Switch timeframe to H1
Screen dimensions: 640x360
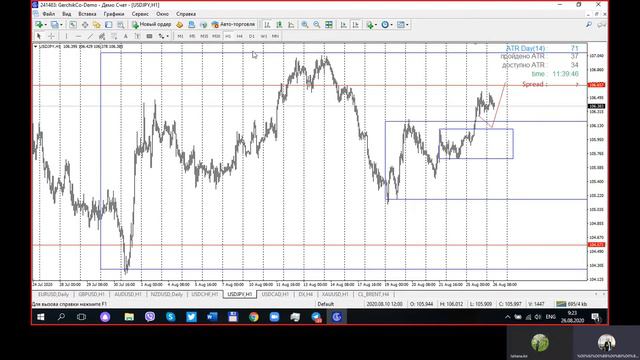[x=228, y=36]
